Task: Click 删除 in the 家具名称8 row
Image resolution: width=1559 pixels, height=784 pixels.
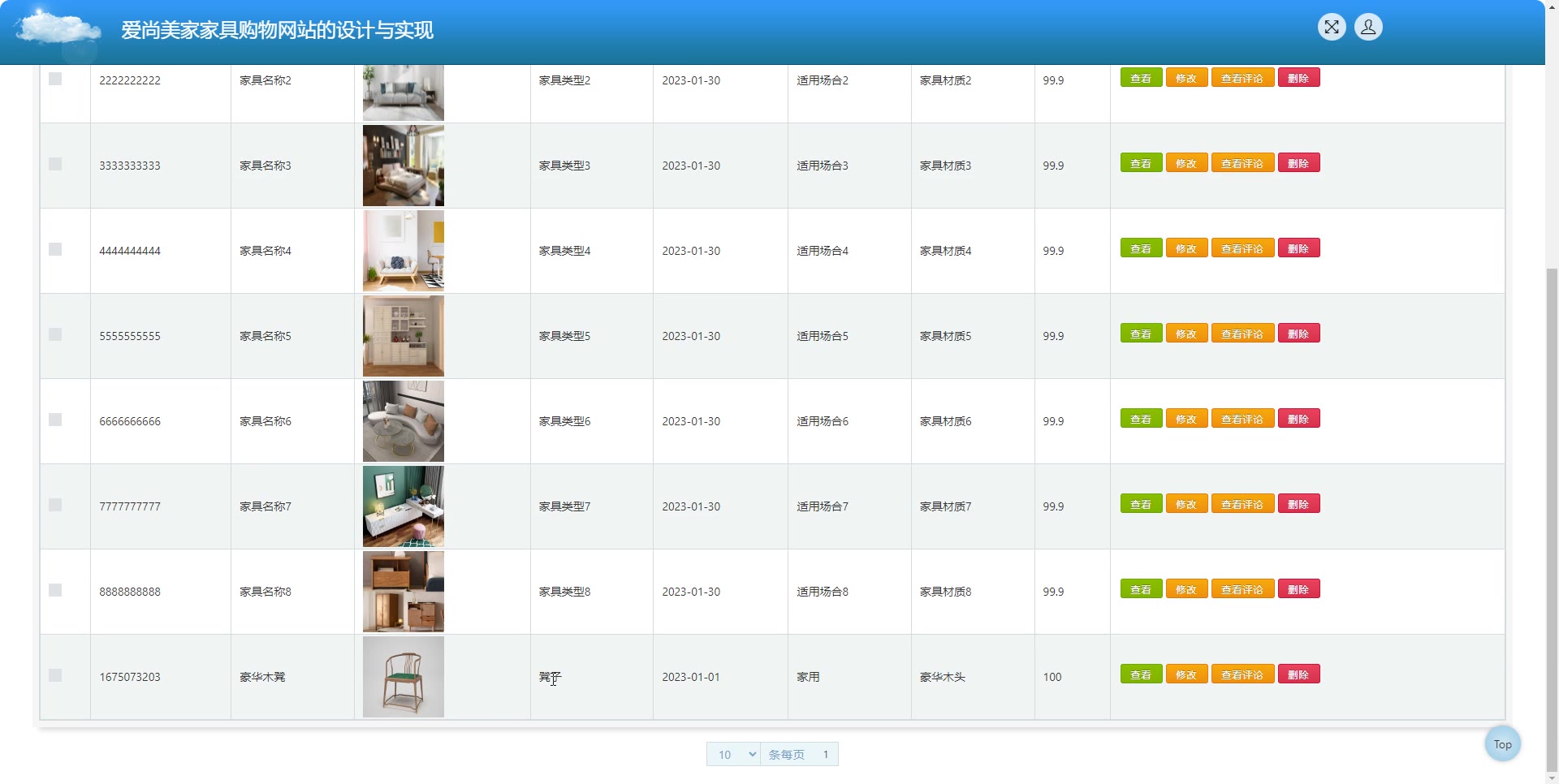Action: [1298, 589]
